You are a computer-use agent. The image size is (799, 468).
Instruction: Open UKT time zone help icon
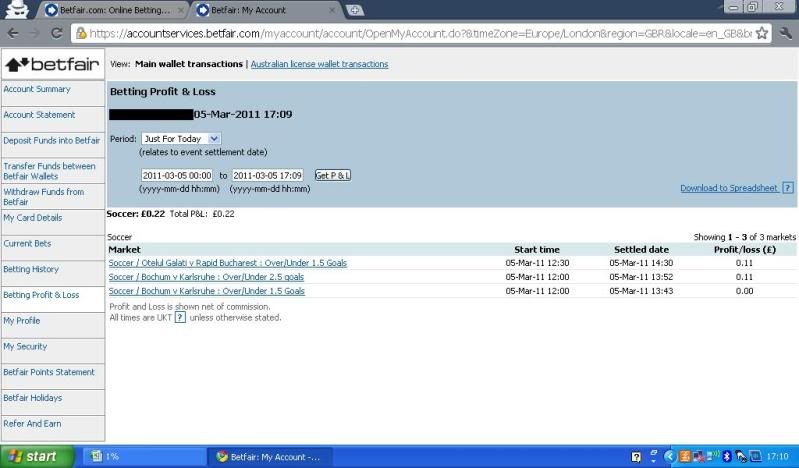180,317
